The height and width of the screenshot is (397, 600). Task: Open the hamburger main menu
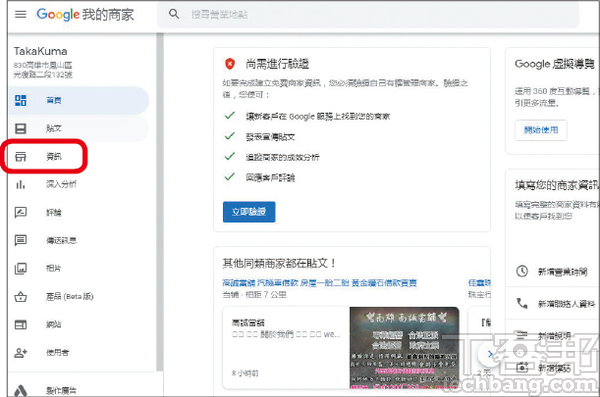point(21,15)
